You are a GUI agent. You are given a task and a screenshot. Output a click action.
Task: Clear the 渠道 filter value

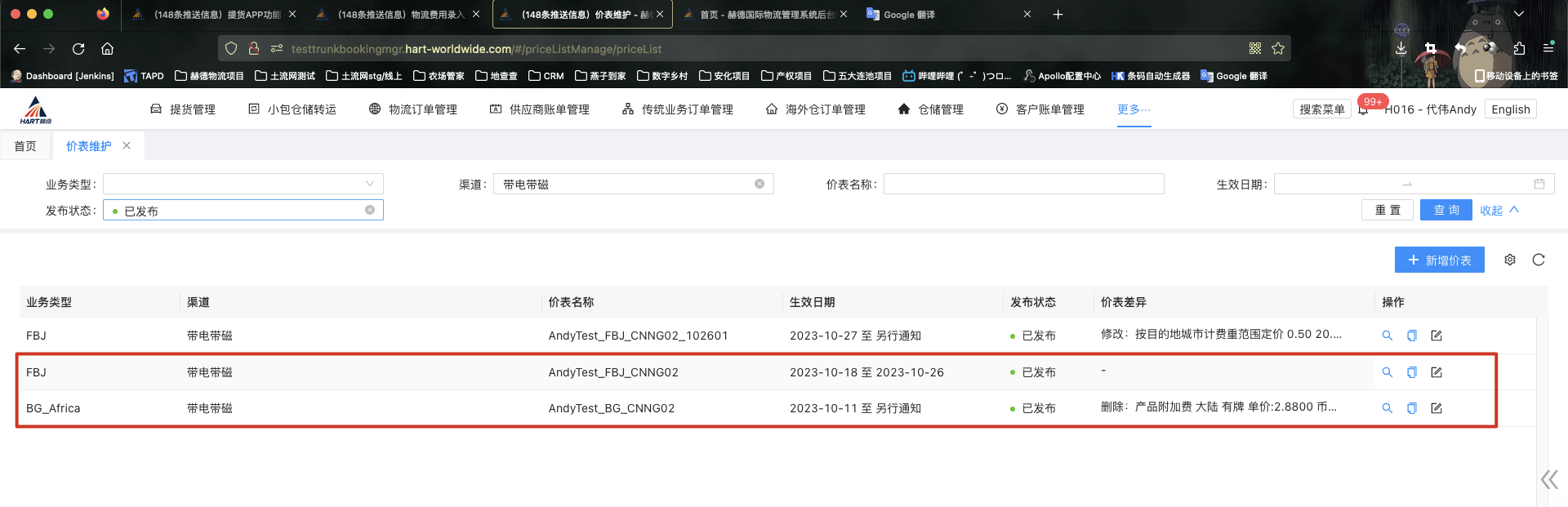[x=759, y=185]
